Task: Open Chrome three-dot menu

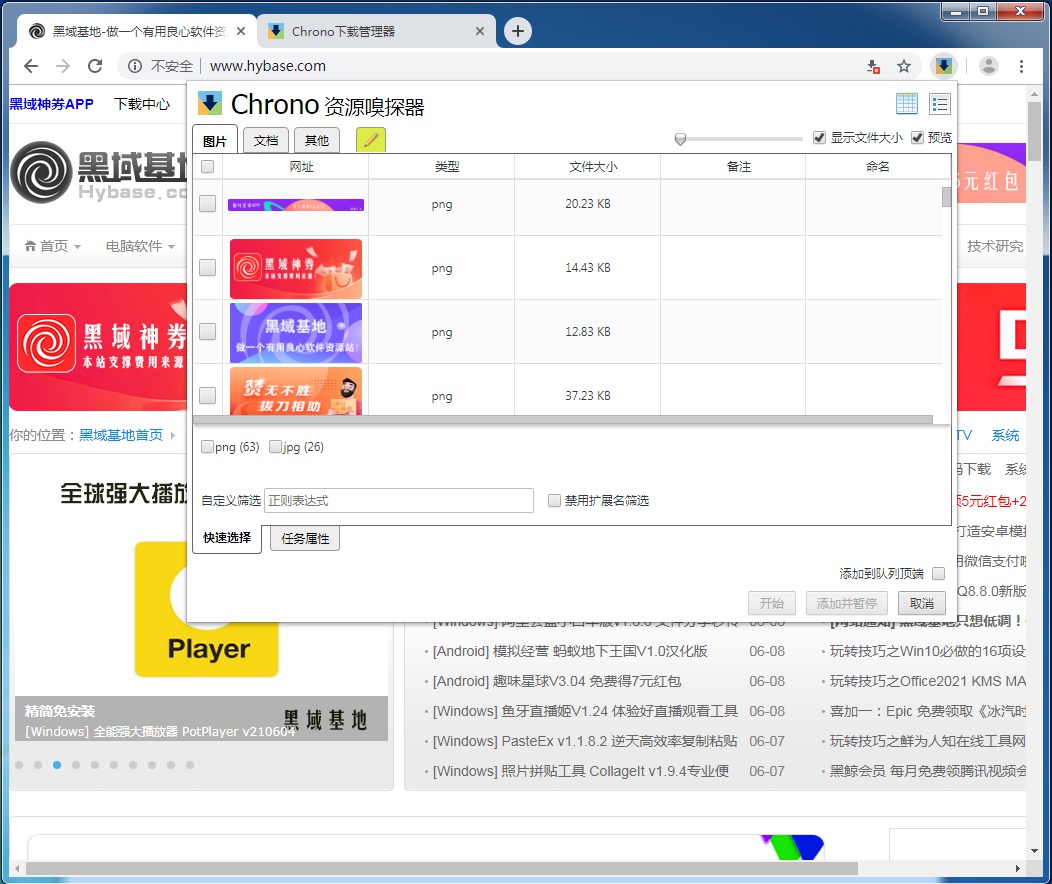Action: click(1021, 66)
